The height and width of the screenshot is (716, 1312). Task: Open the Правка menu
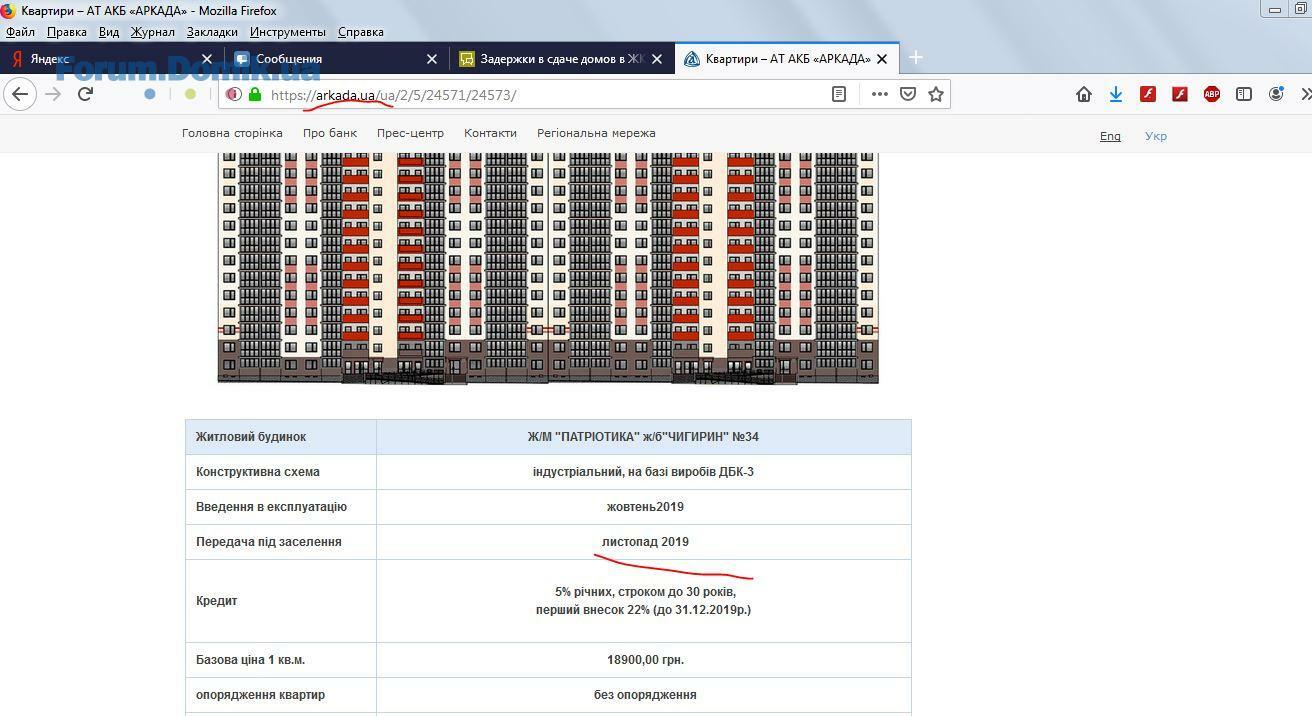point(67,32)
